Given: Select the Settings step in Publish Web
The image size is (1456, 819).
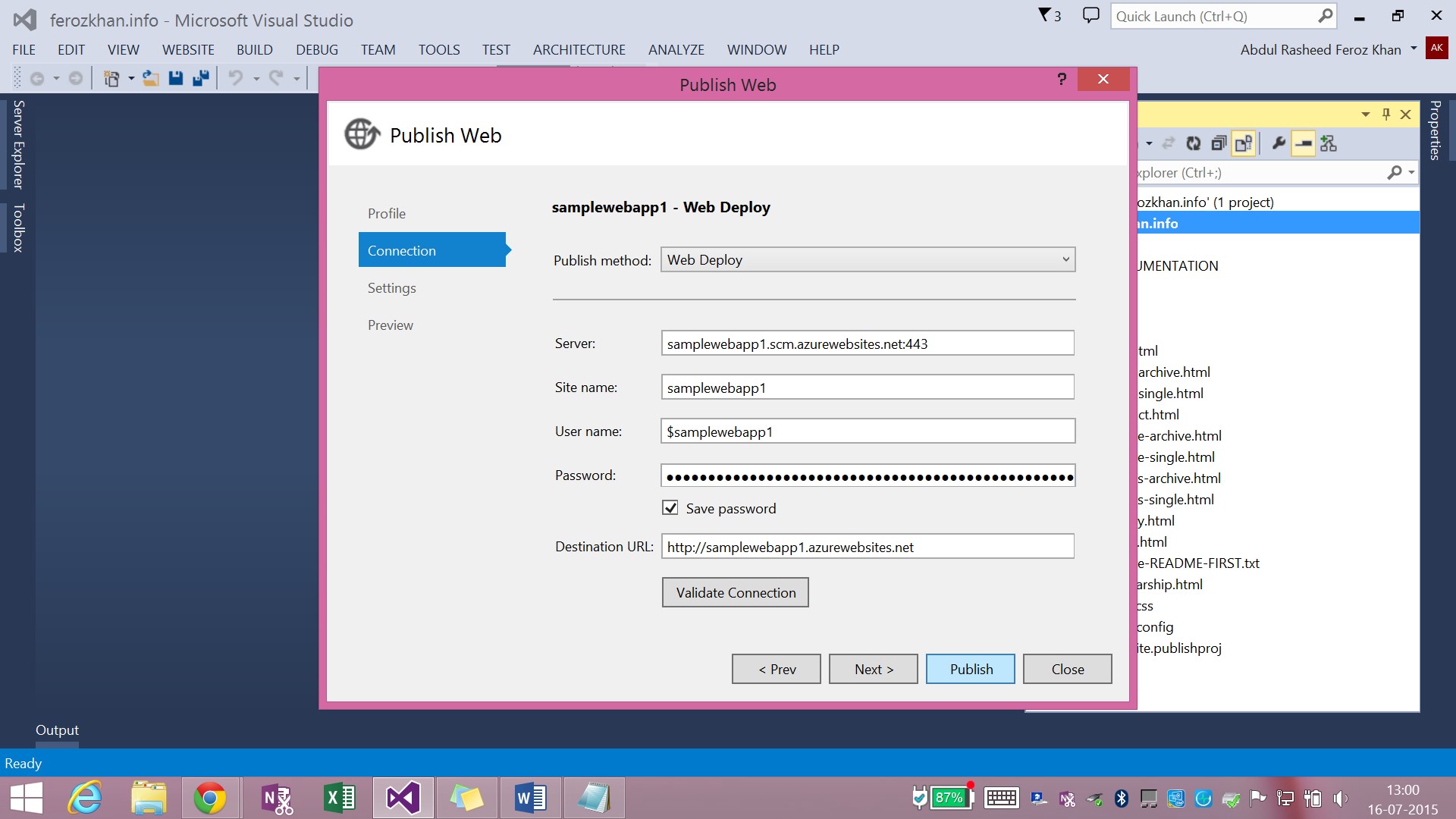Looking at the screenshot, I should tap(392, 287).
